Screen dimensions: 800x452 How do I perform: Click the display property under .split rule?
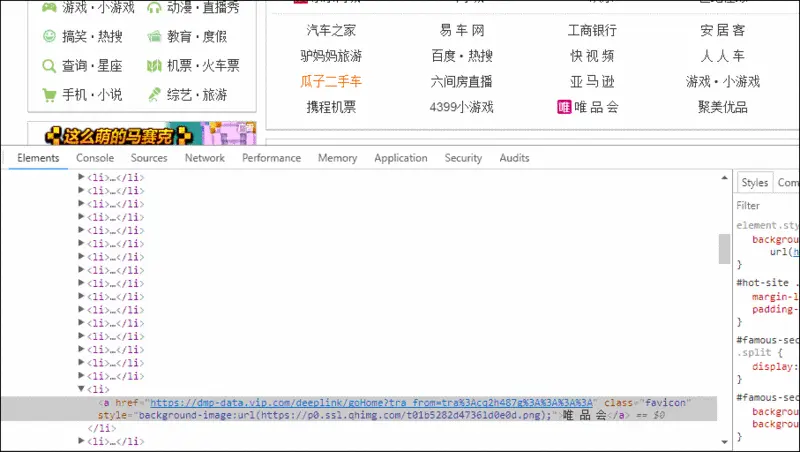[x=775, y=366]
